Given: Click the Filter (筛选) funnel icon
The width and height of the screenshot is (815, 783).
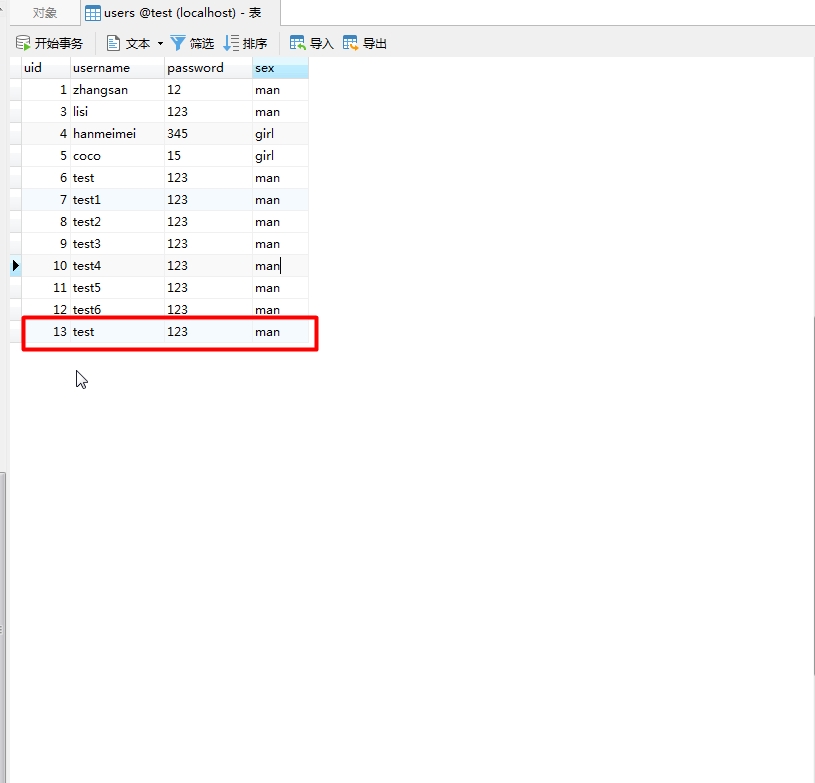Looking at the screenshot, I should click(x=178, y=43).
